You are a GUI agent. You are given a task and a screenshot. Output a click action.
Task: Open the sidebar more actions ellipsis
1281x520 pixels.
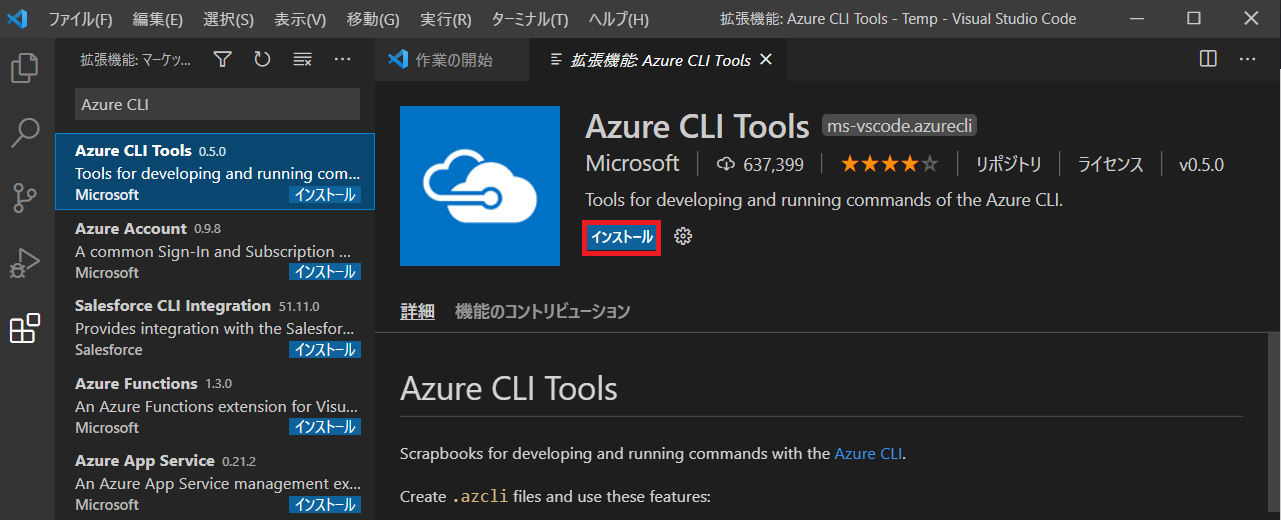point(342,60)
